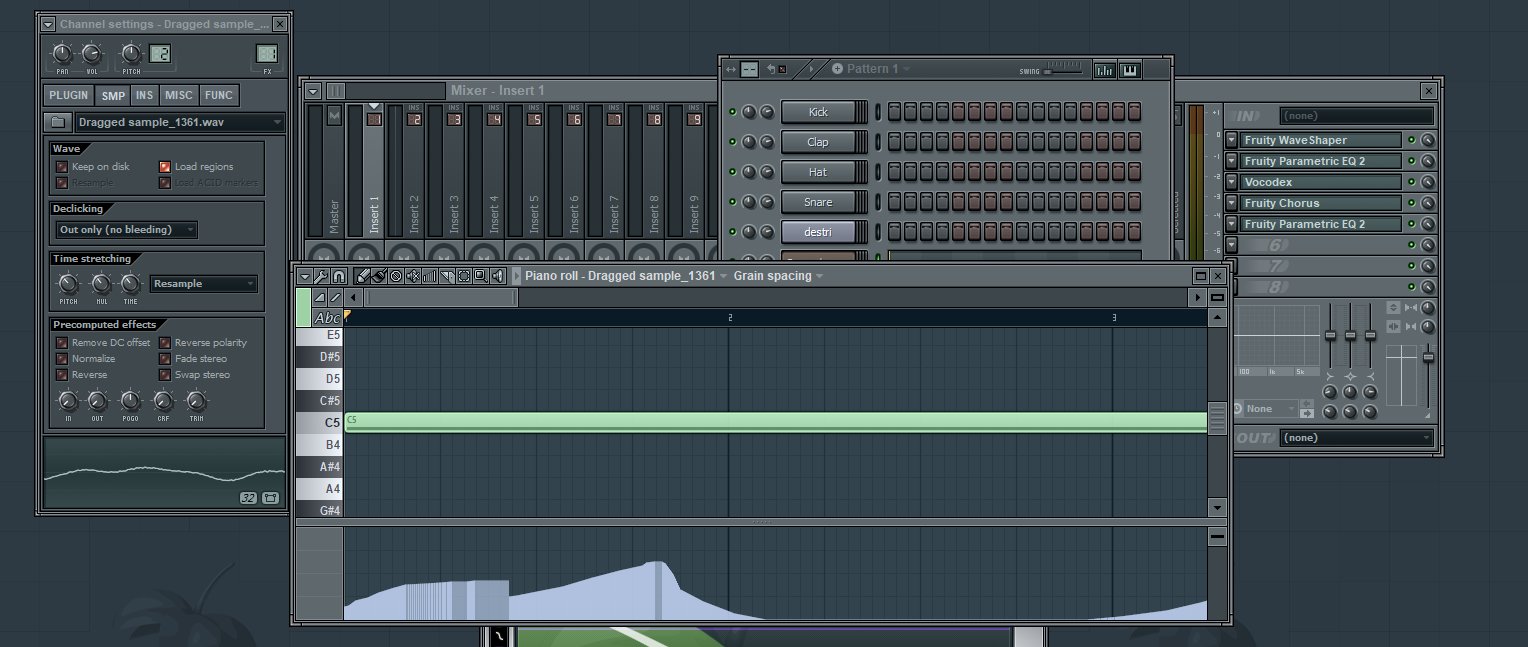Open the mixer OUT (none) output dropdown
The height and width of the screenshot is (647, 1528).
(1356, 438)
